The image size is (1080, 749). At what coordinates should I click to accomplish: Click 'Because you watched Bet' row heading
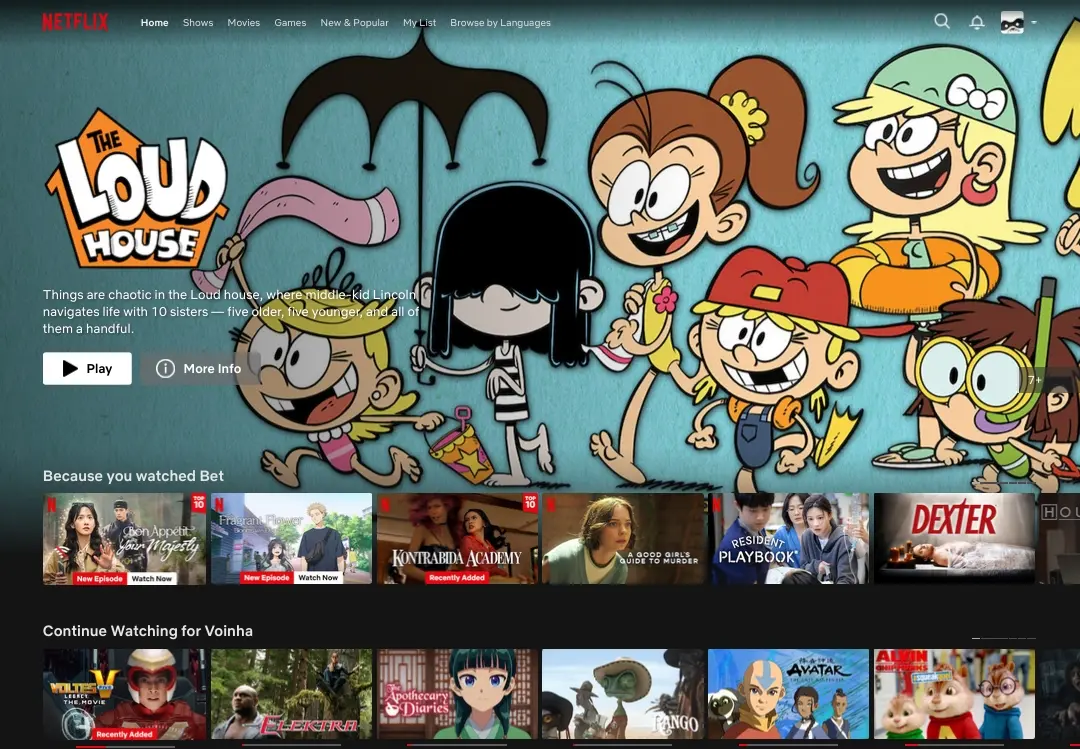133,476
